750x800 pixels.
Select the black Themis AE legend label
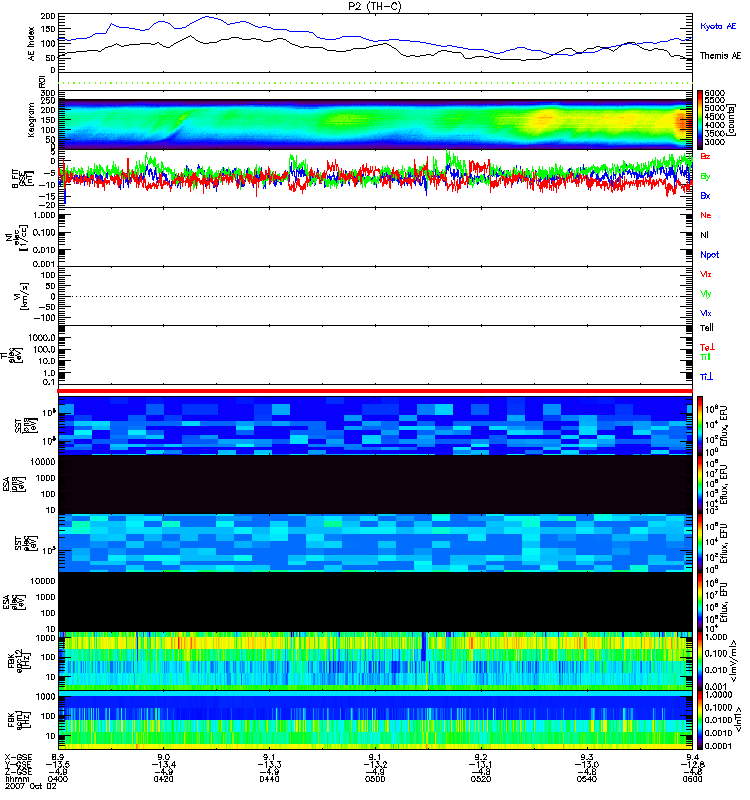(x=720, y=56)
